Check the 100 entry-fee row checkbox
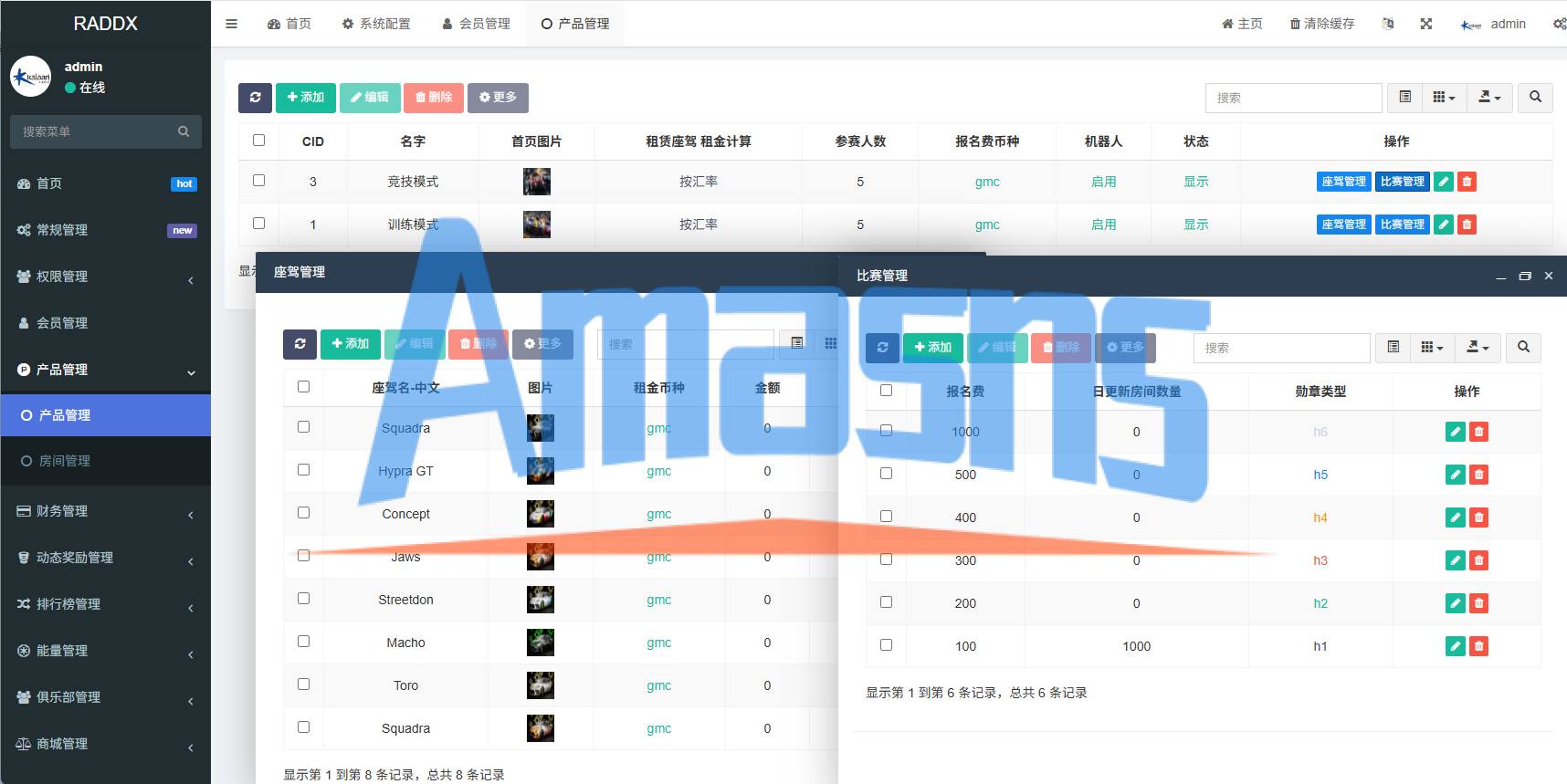 point(886,645)
